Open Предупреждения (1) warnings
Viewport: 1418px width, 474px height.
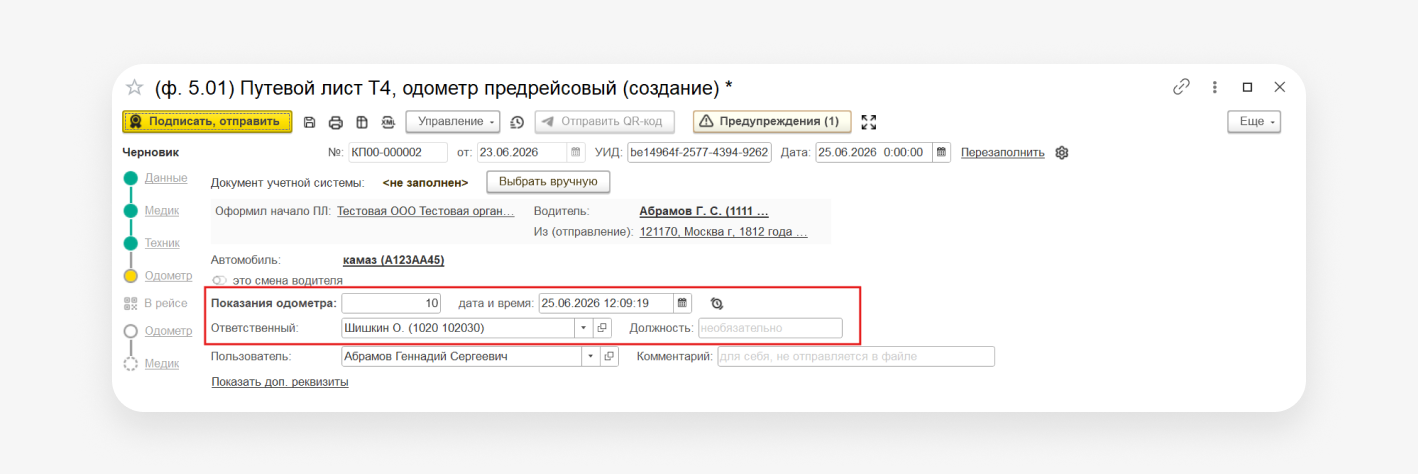(772, 122)
